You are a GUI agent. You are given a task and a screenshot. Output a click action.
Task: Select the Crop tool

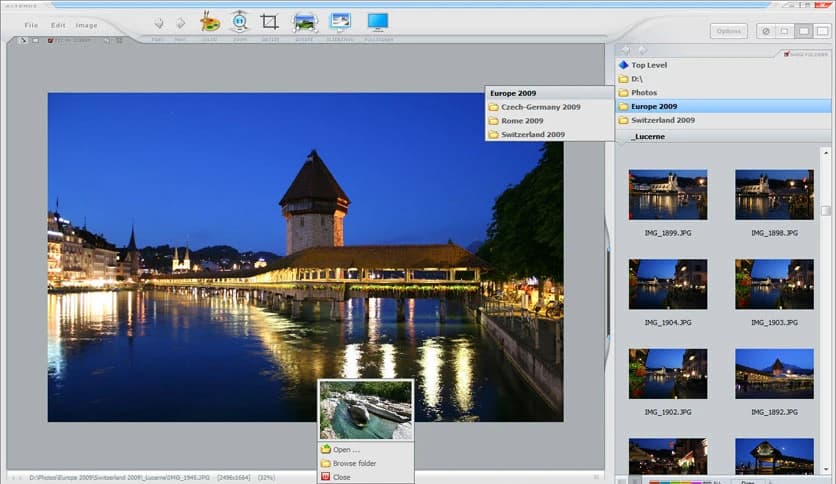269,22
